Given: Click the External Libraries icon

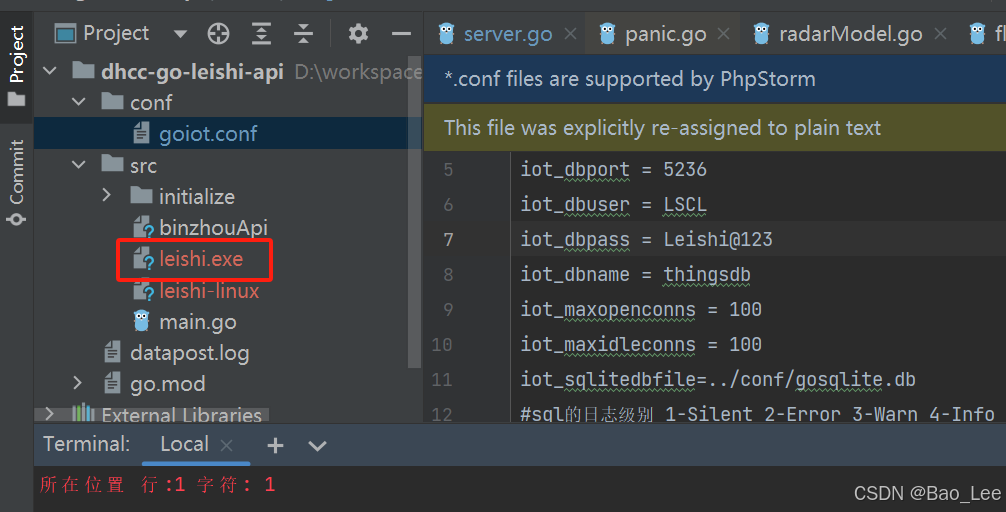Looking at the screenshot, I should pos(83,413).
